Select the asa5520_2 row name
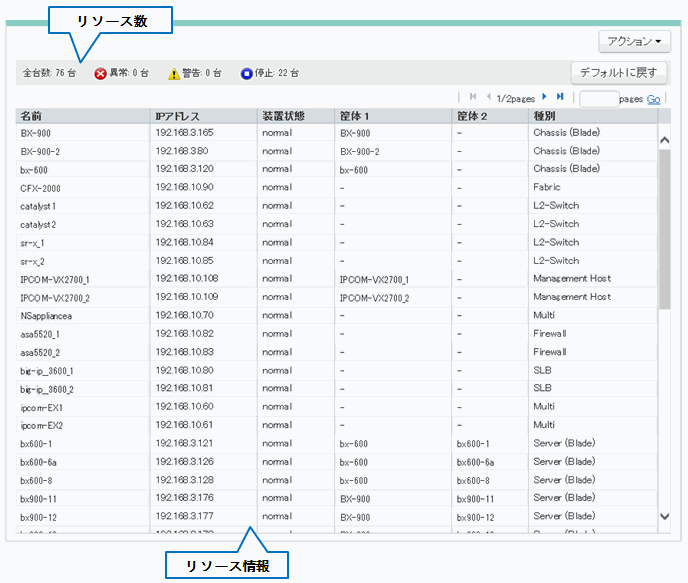Screen dimensions: 688x583 point(40,353)
